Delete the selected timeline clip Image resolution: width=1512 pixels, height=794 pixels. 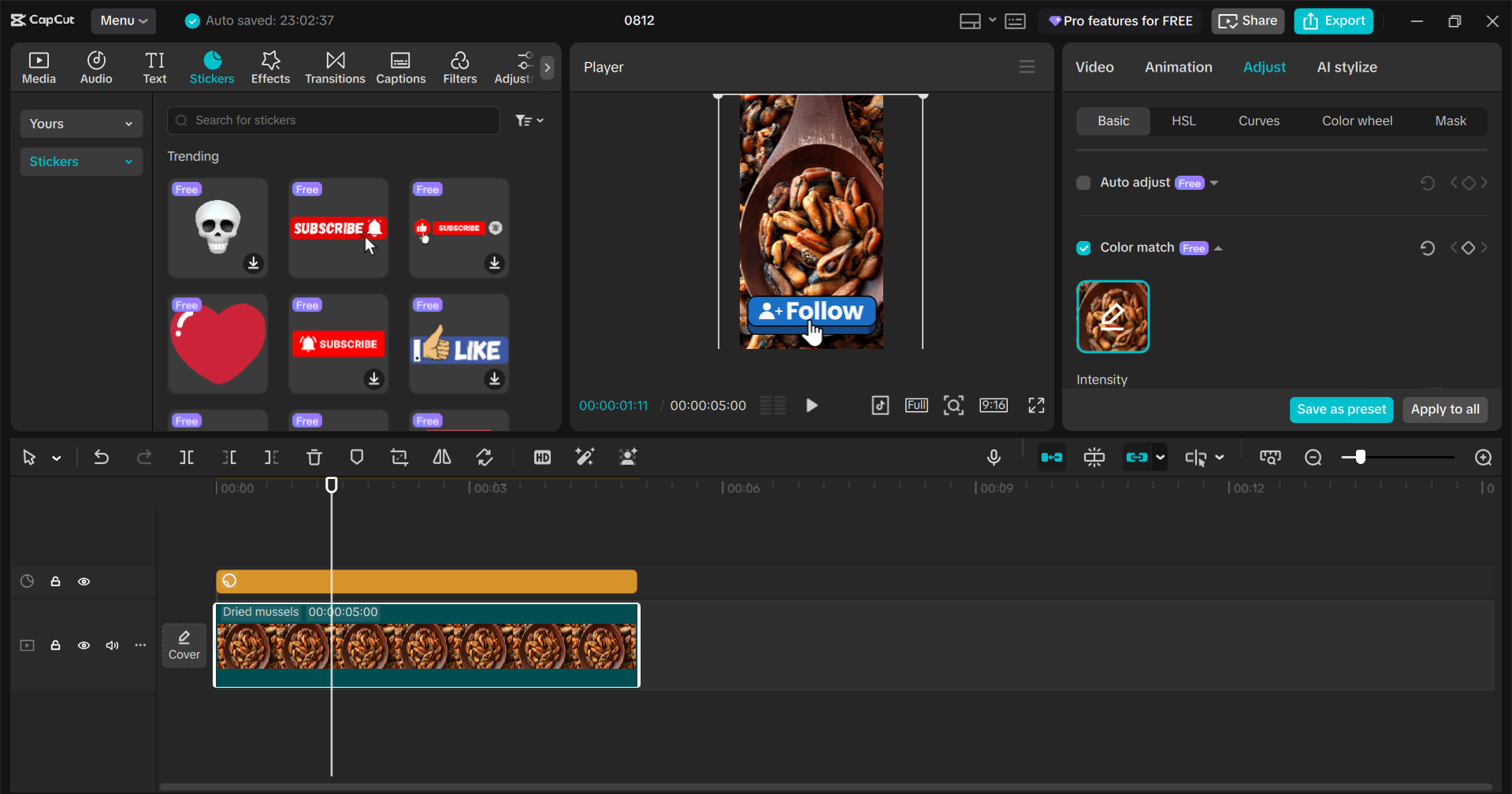[x=314, y=457]
